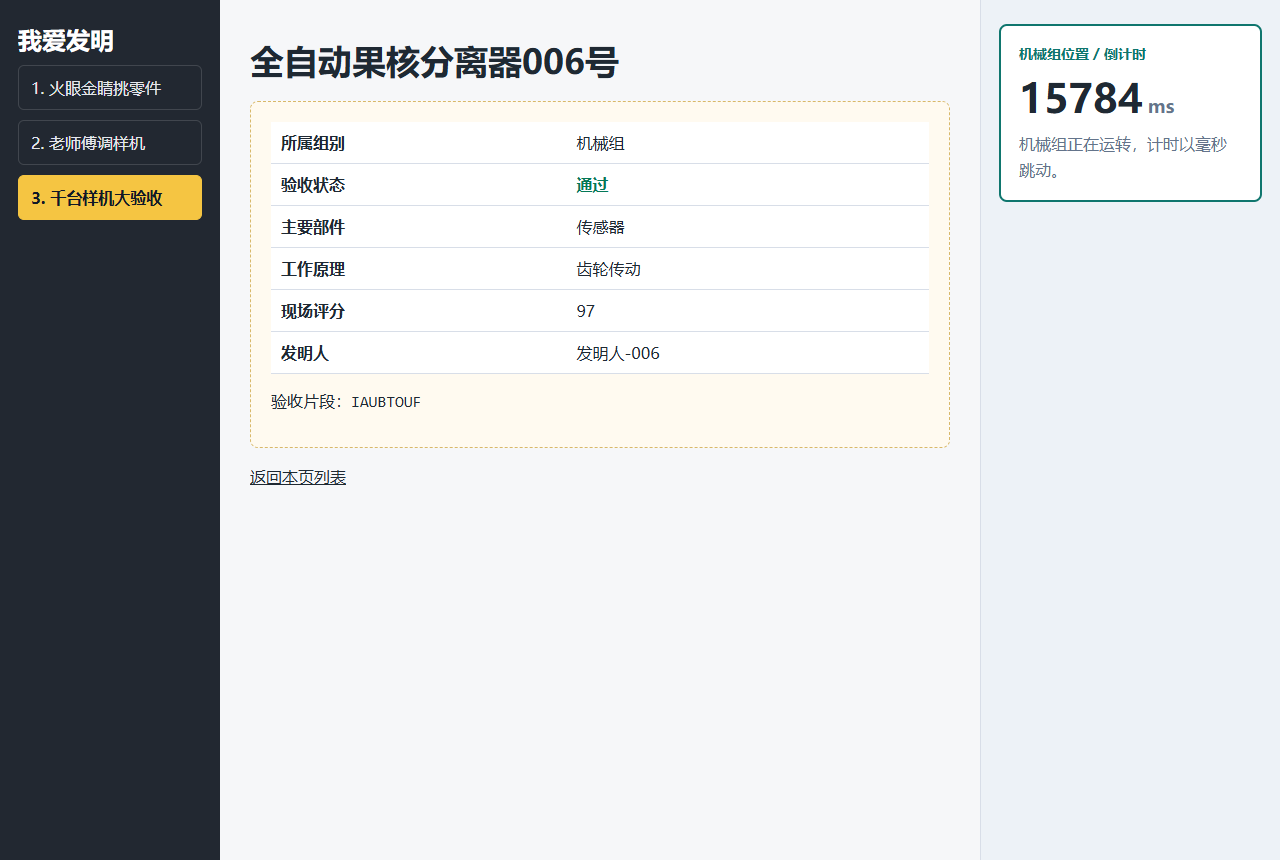Click the 机械组位置 / 倒计时 card title
This screenshot has height=860, width=1280.
pyautogui.click(x=1082, y=54)
